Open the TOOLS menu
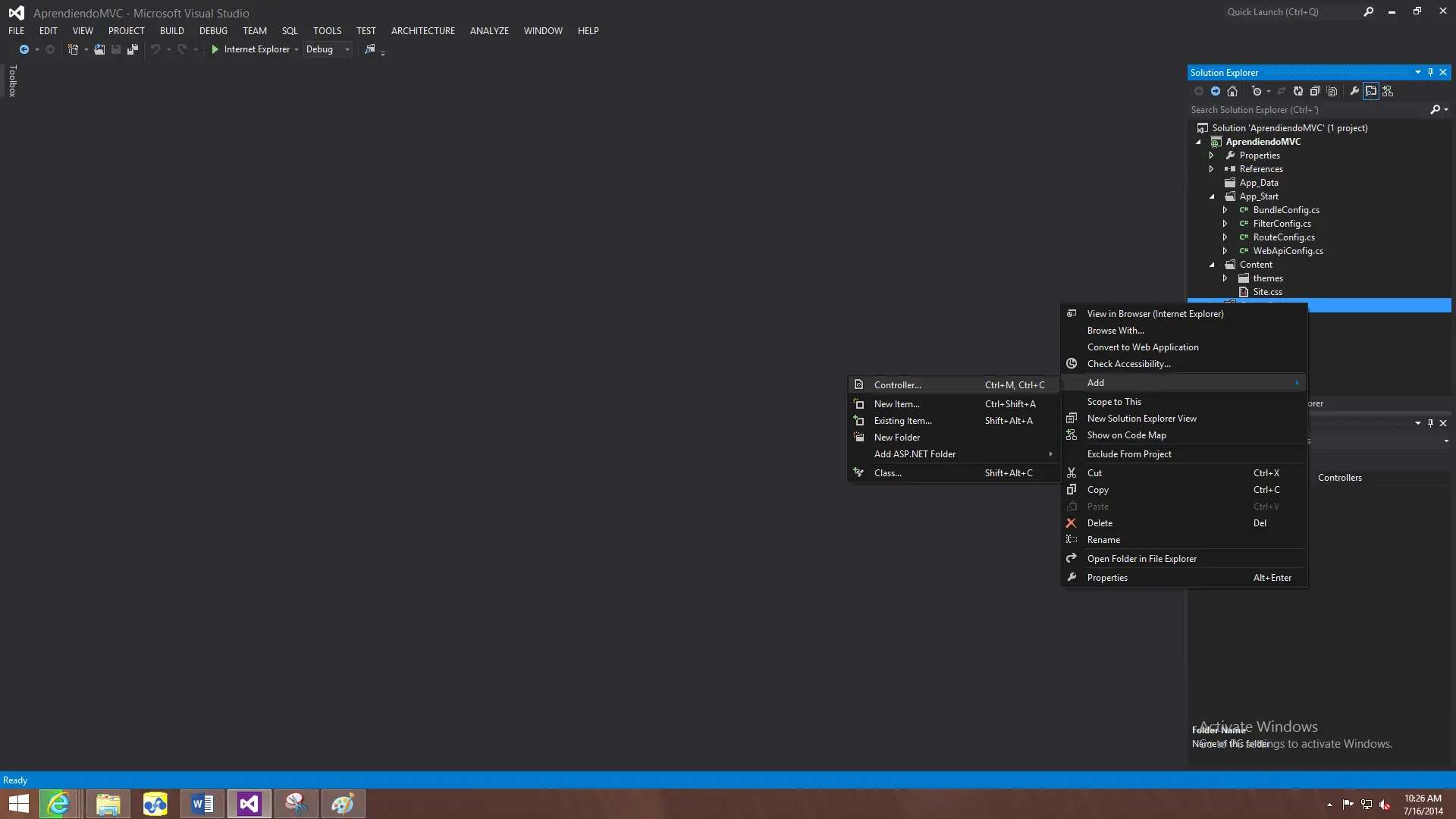The width and height of the screenshot is (1456, 819). click(x=328, y=31)
